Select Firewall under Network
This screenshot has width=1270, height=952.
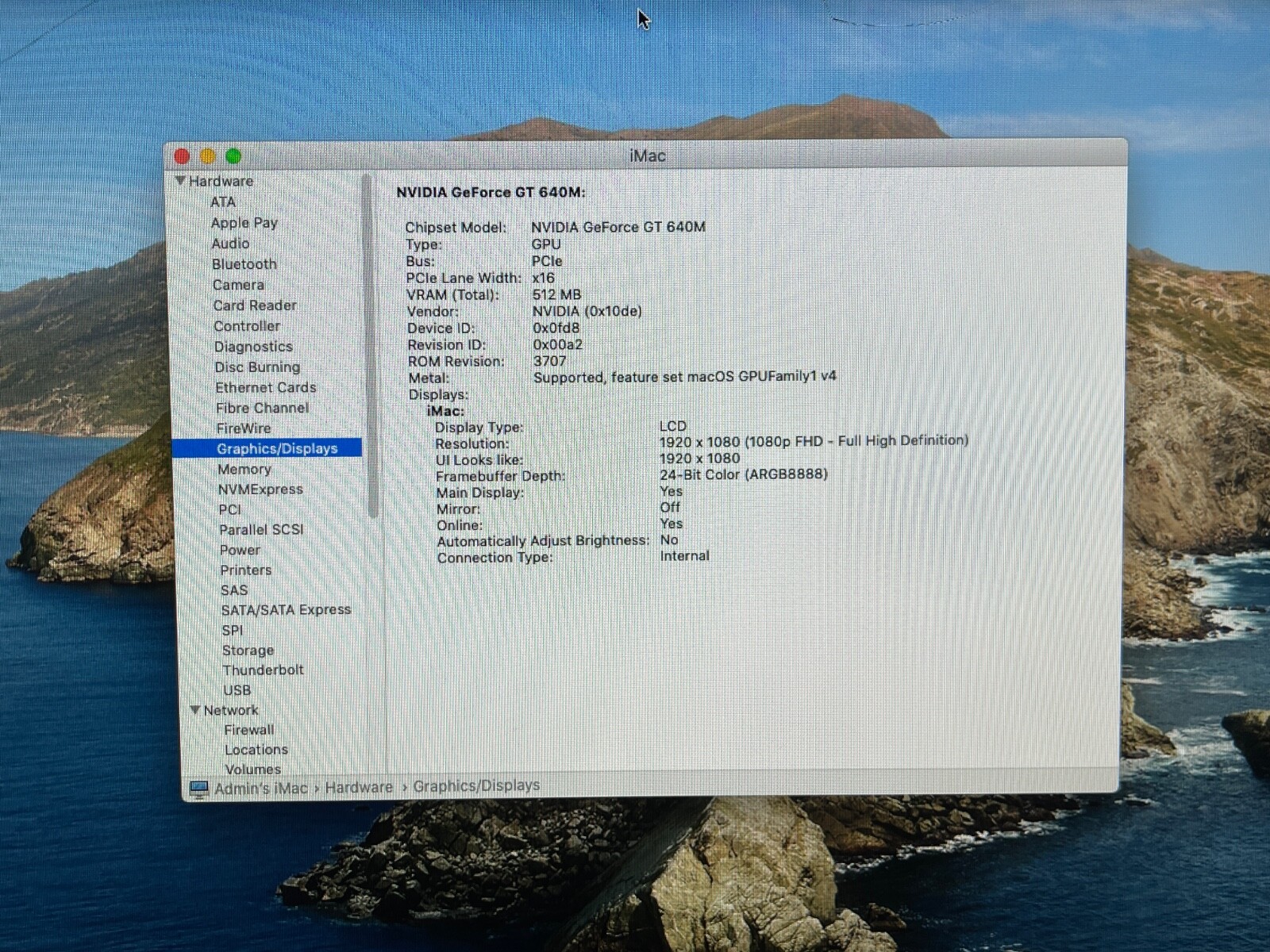point(248,730)
